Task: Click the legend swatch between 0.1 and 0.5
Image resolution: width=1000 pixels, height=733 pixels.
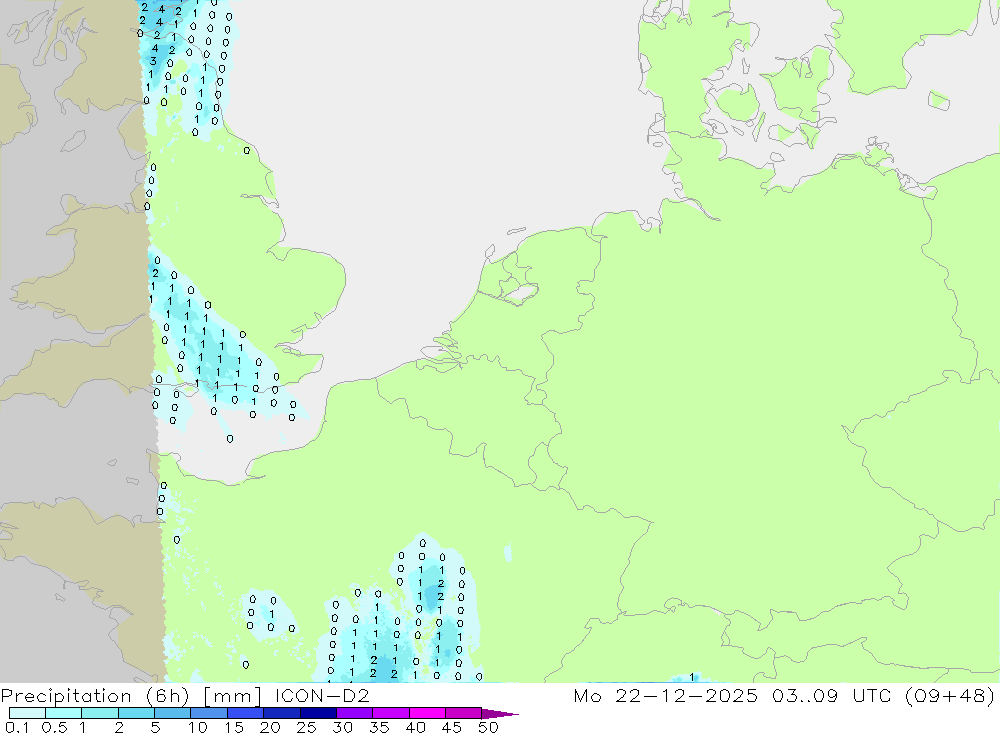Action: point(27,713)
